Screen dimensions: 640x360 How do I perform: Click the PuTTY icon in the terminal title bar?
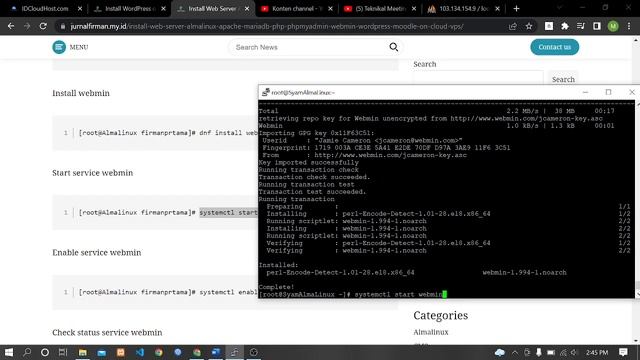click(x=265, y=92)
